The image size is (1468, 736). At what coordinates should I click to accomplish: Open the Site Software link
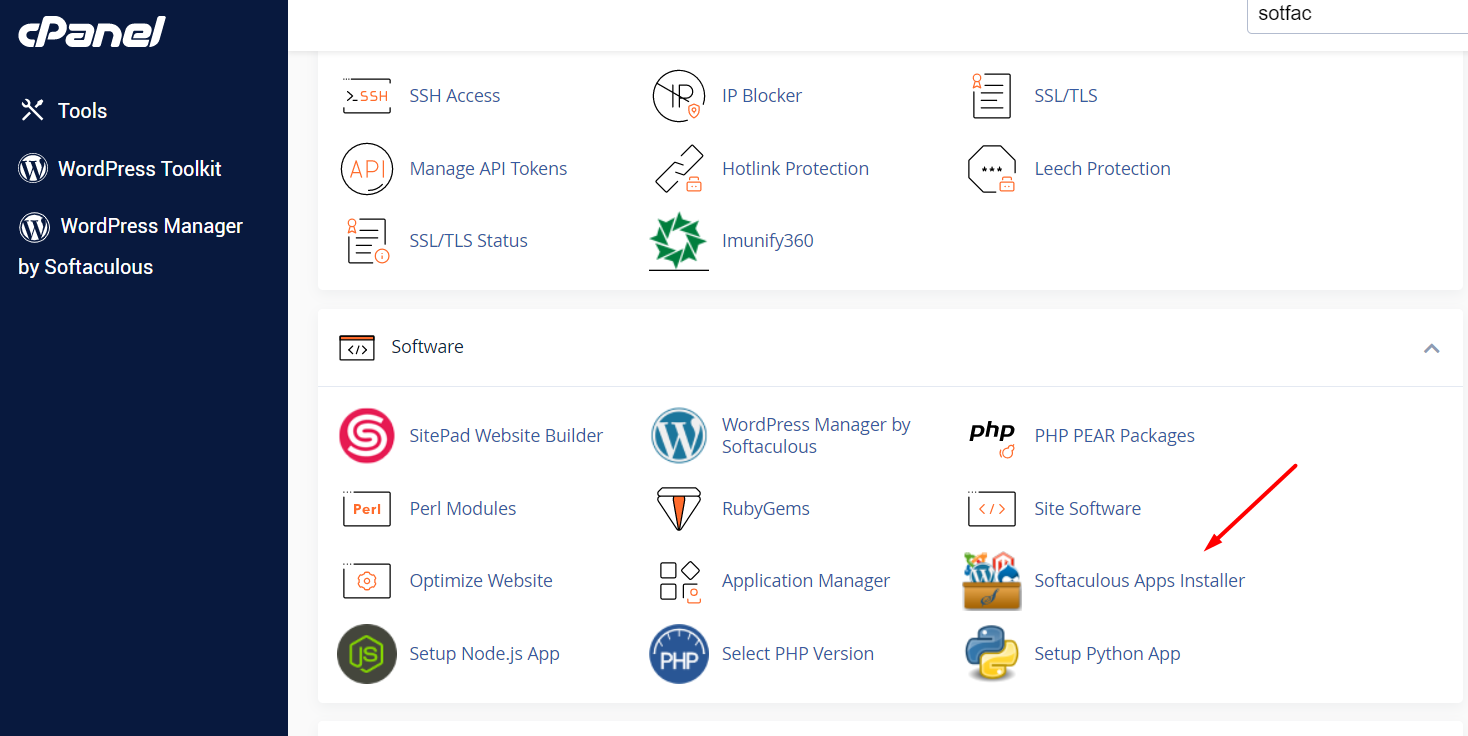click(1087, 509)
